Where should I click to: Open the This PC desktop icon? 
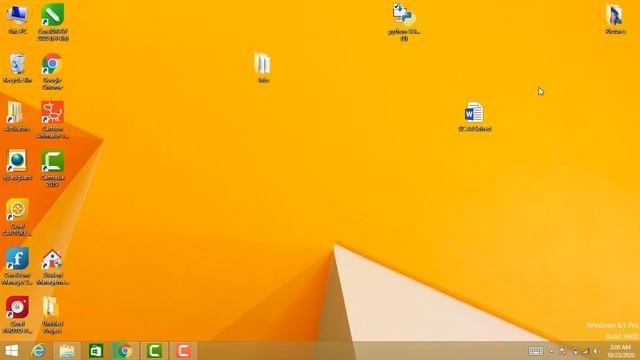click(x=17, y=19)
